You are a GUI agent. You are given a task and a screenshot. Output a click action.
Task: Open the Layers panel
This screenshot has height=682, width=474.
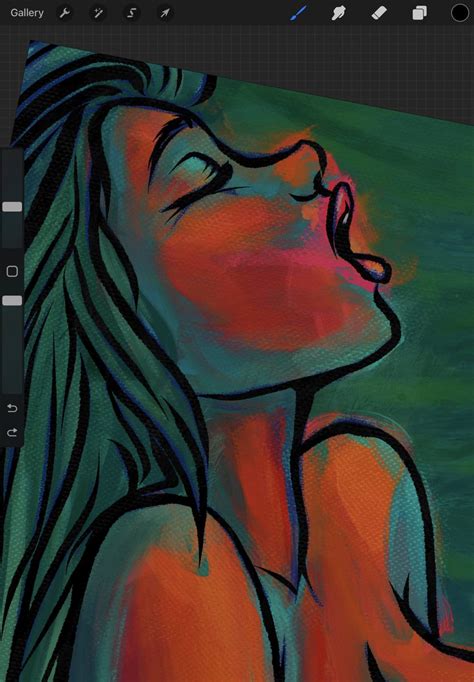pyautogui.click(x=419, y=13)
